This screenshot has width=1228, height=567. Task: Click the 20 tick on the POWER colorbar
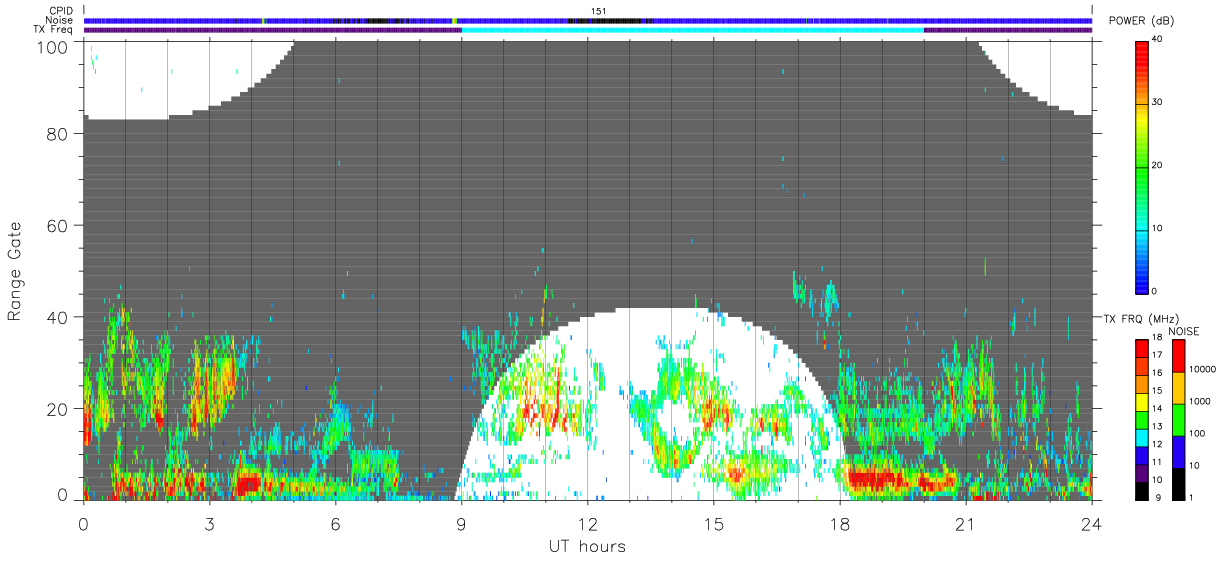pyautogui.click(x=1158, y=165)
